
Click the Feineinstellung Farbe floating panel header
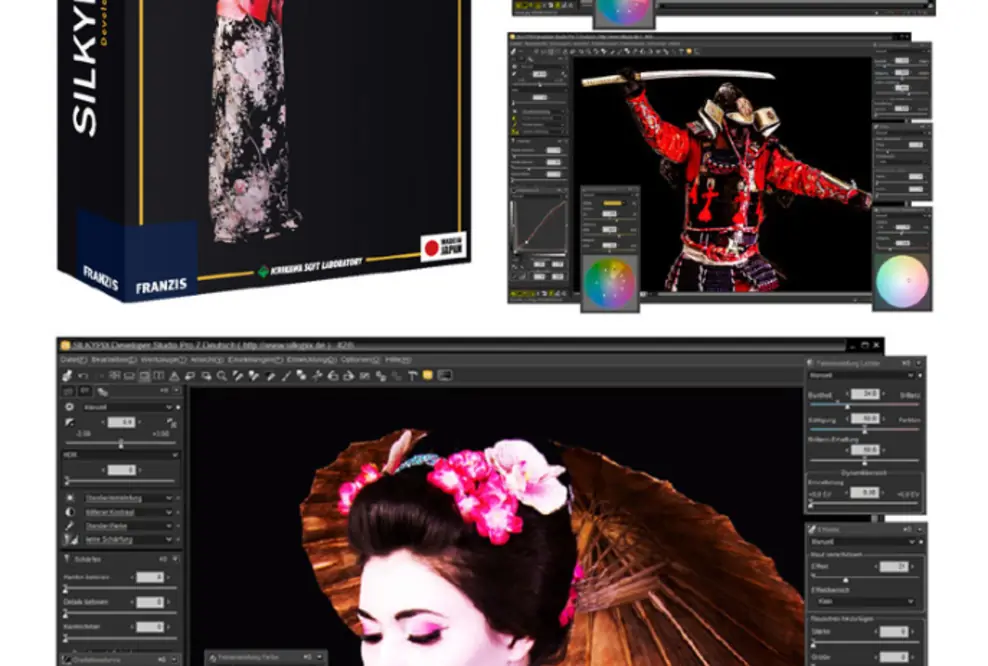(265, 657)
